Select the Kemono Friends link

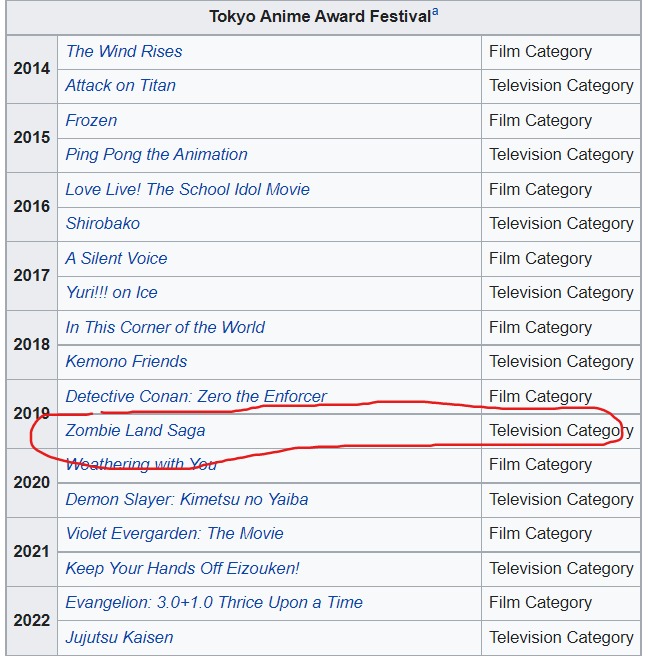click(x=126, y=362)
